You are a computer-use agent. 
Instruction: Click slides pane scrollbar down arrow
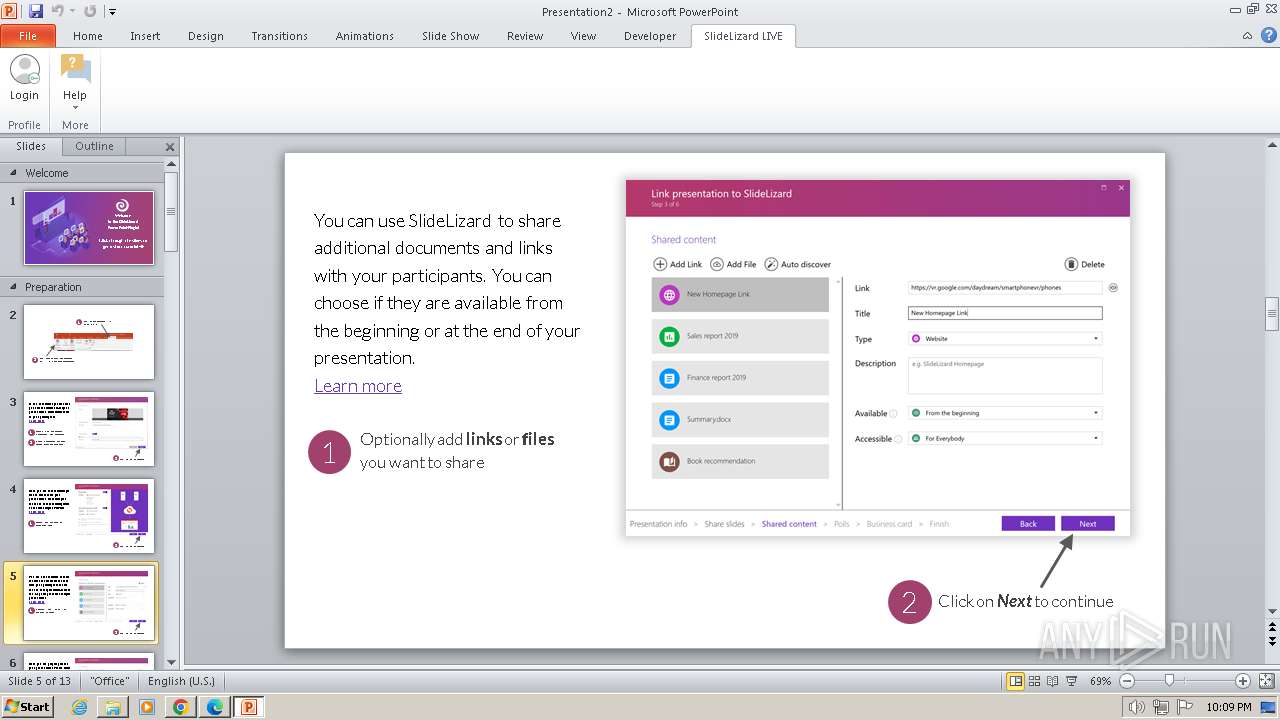(171, 662)
